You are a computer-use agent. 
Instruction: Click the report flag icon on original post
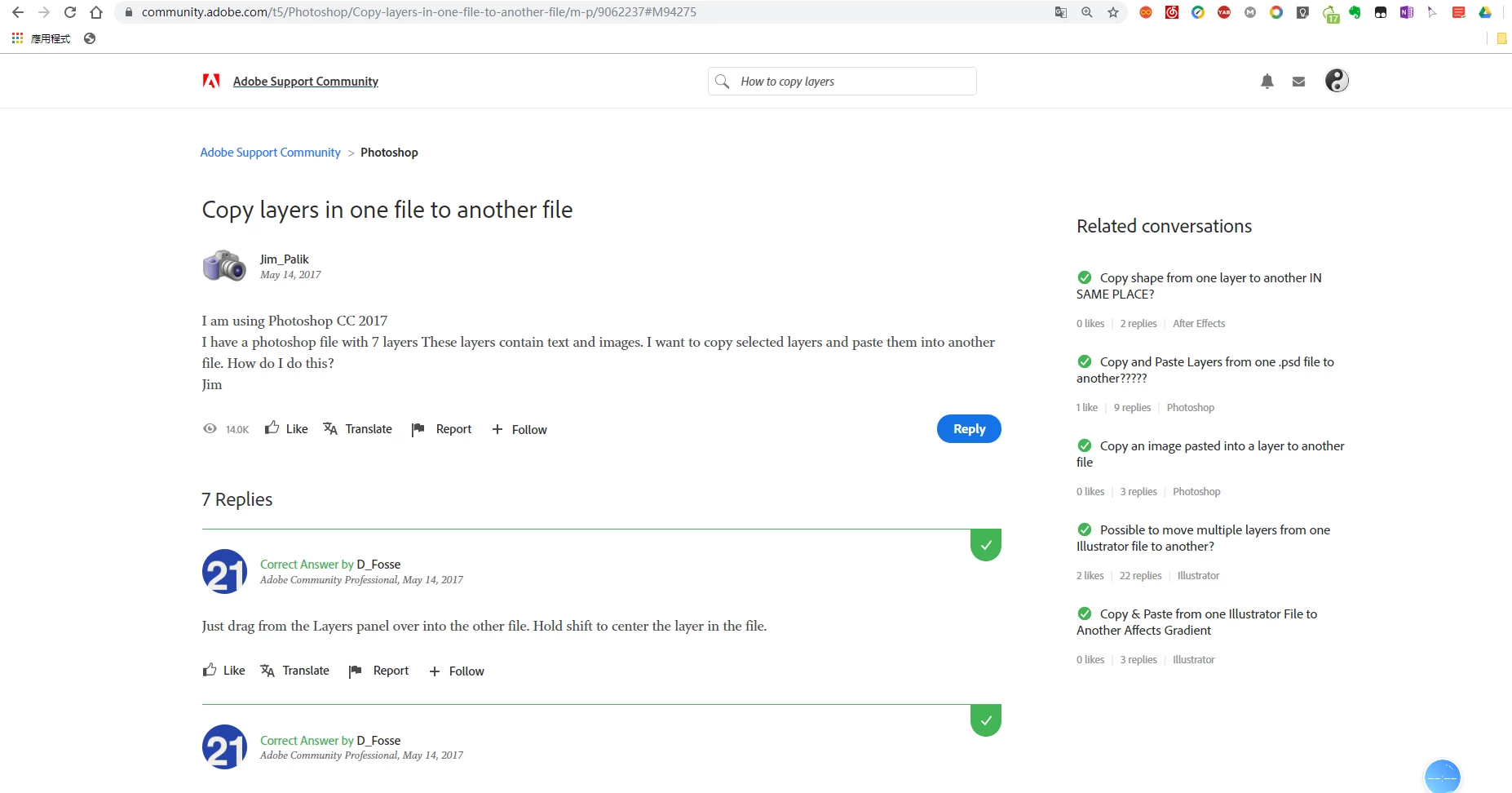point(418,429)
